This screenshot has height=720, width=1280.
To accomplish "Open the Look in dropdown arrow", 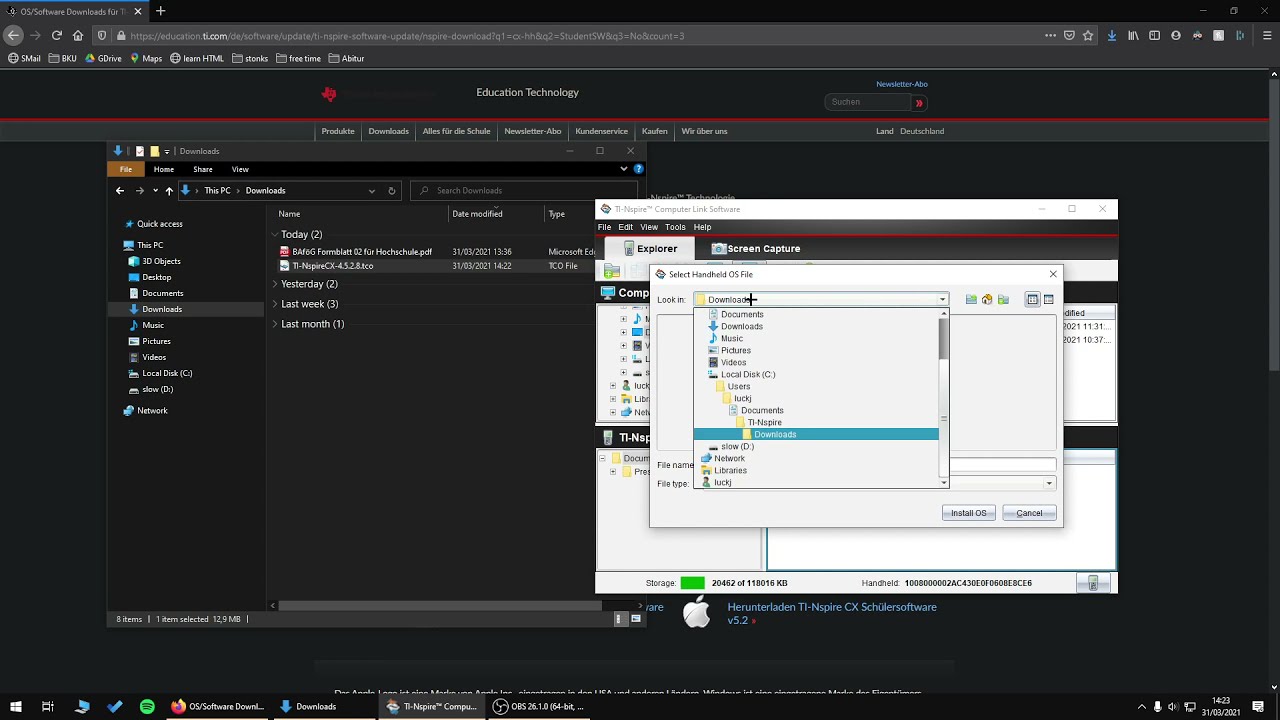I will 942,299.
